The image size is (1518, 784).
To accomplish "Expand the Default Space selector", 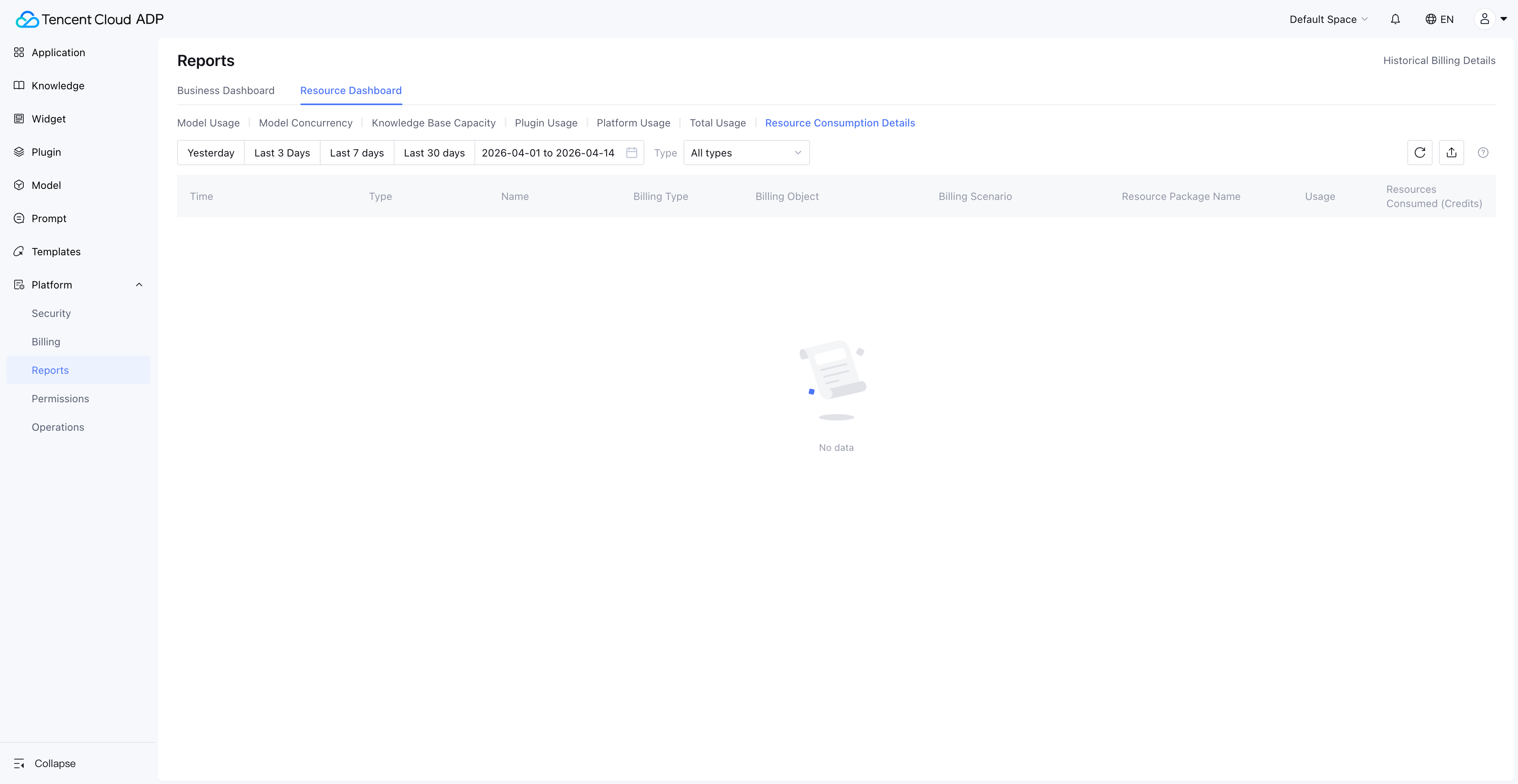I will coord(1328,19).
